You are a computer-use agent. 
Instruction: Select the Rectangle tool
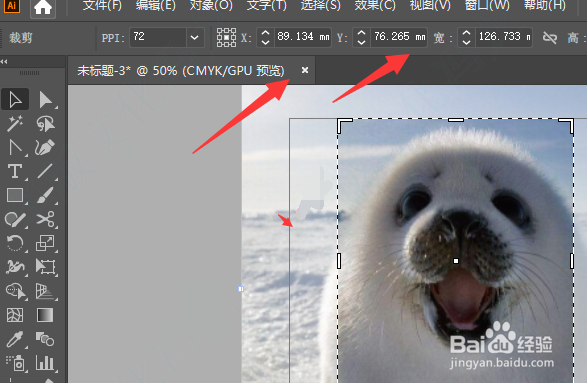[15, 195]
